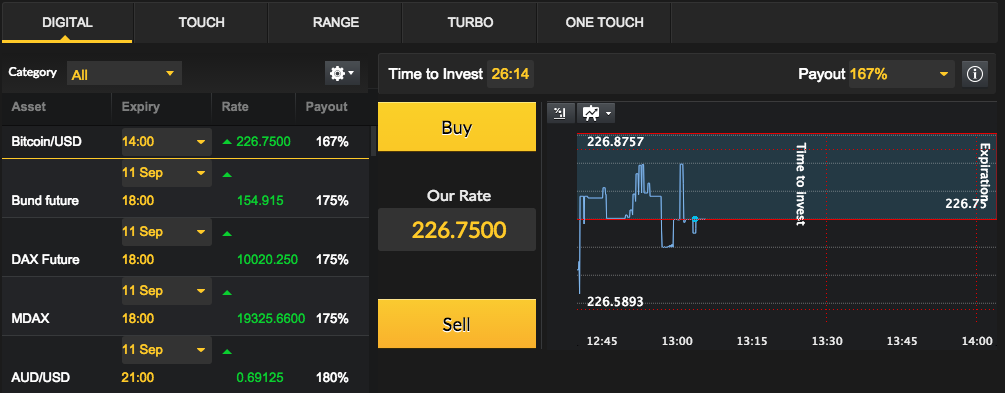Open the Payout 167% dropdown
Image resolution: width=1005 pixels, height=393 pixels.
click(x=901, y=74)
